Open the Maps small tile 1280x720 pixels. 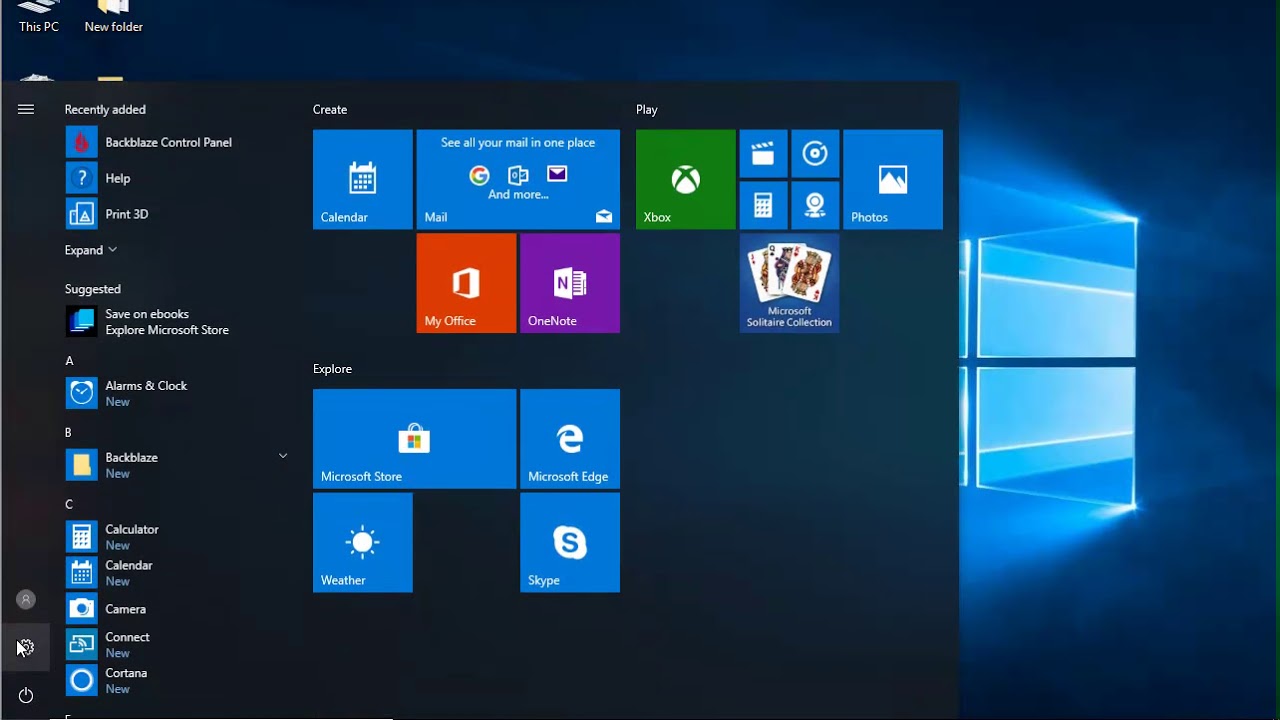(815, 206)
